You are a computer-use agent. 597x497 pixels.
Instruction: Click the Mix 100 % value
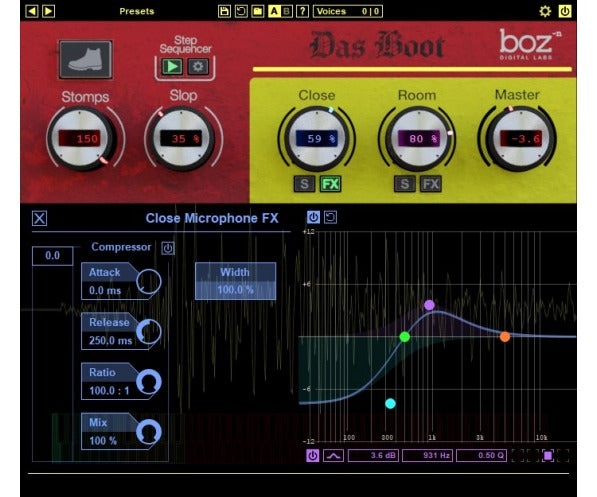point(103,441)
